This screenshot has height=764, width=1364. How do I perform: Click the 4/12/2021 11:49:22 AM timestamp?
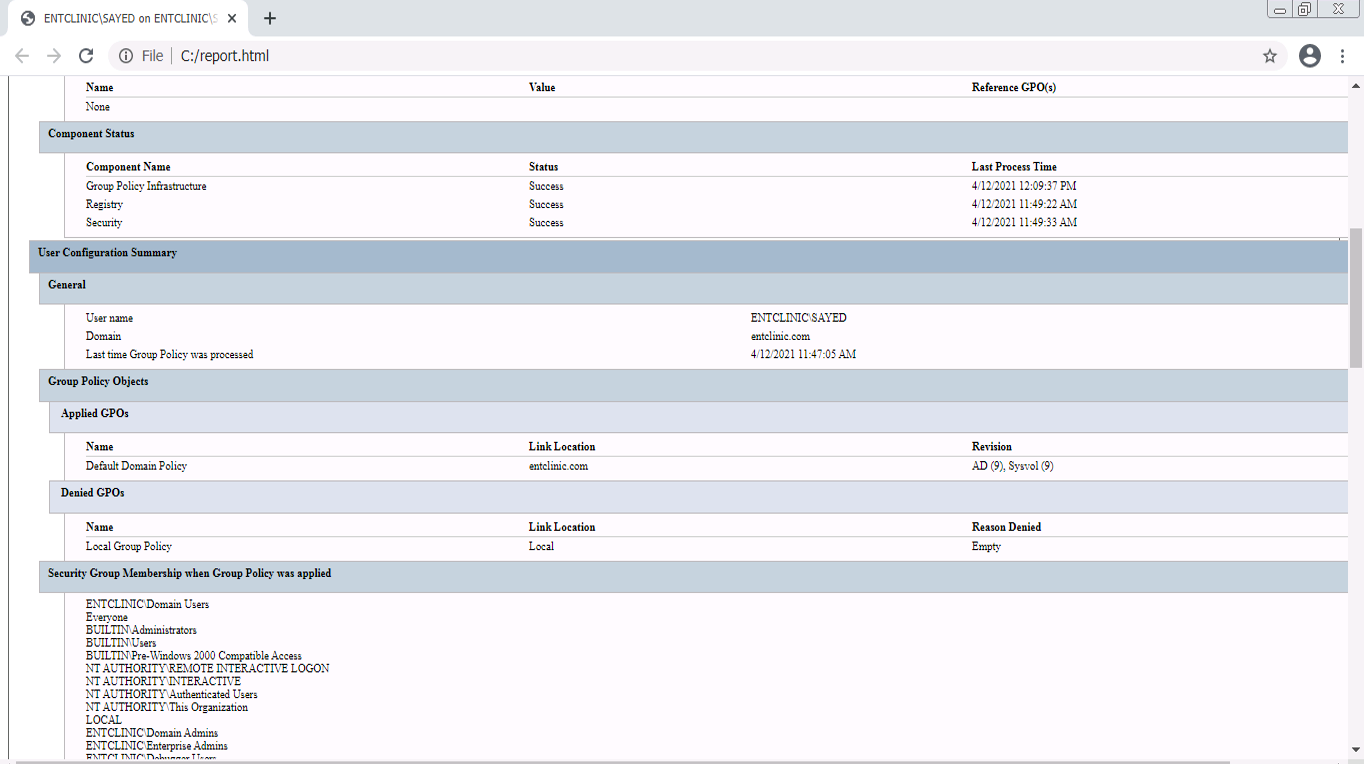pos(1024,204)
